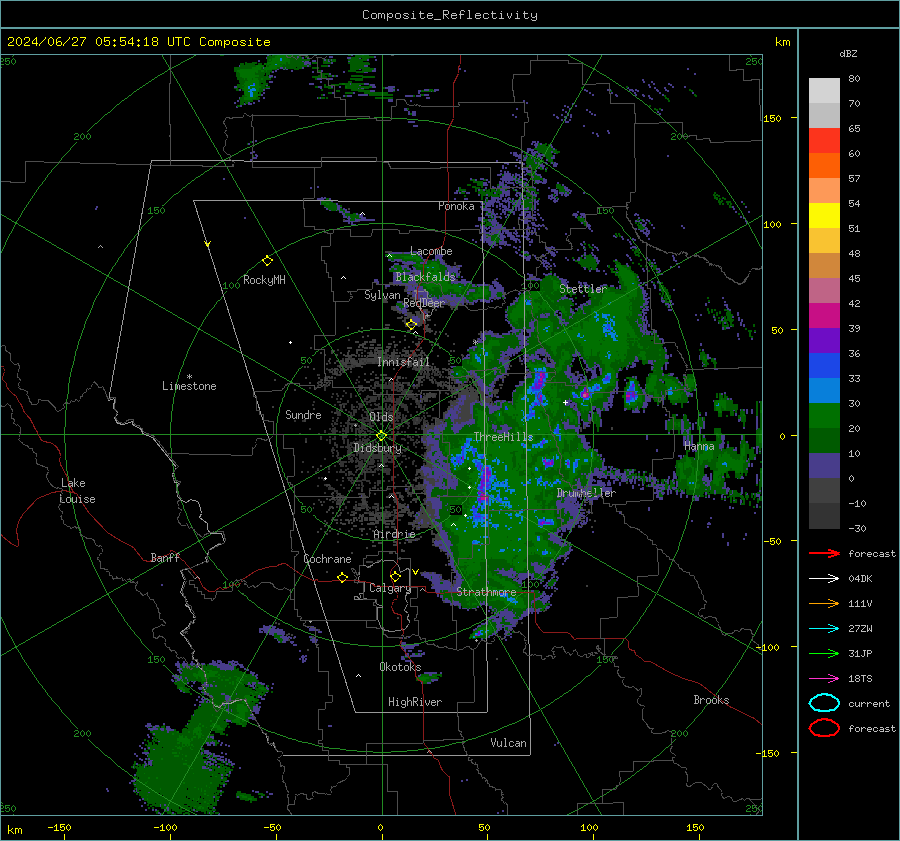The width and height of the screenshot is (900, 841).
Task: Click the Innisfail city label
Action: point(404,362)
